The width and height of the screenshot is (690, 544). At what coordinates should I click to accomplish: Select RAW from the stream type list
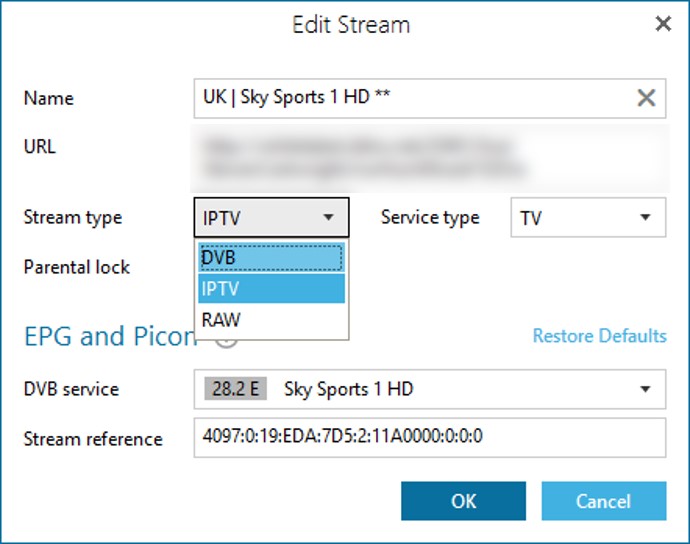coord(272,320)
